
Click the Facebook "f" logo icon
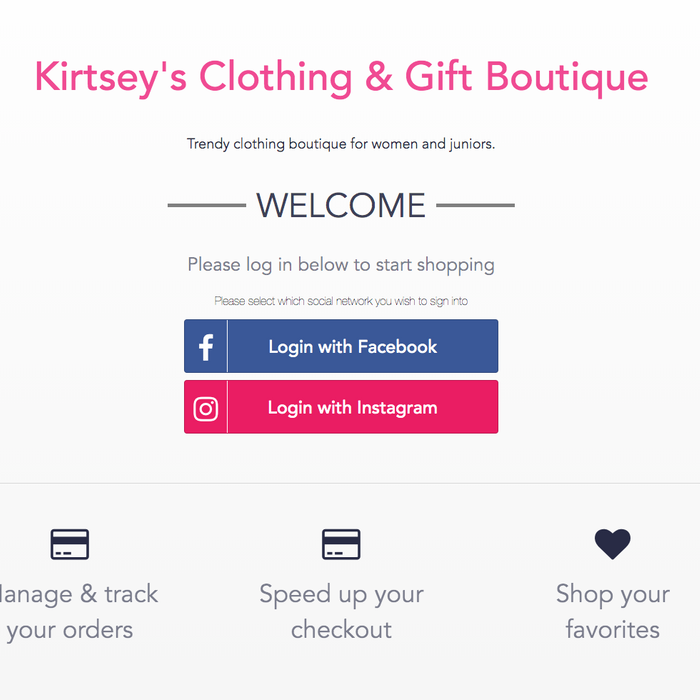[x=206, y=347]
